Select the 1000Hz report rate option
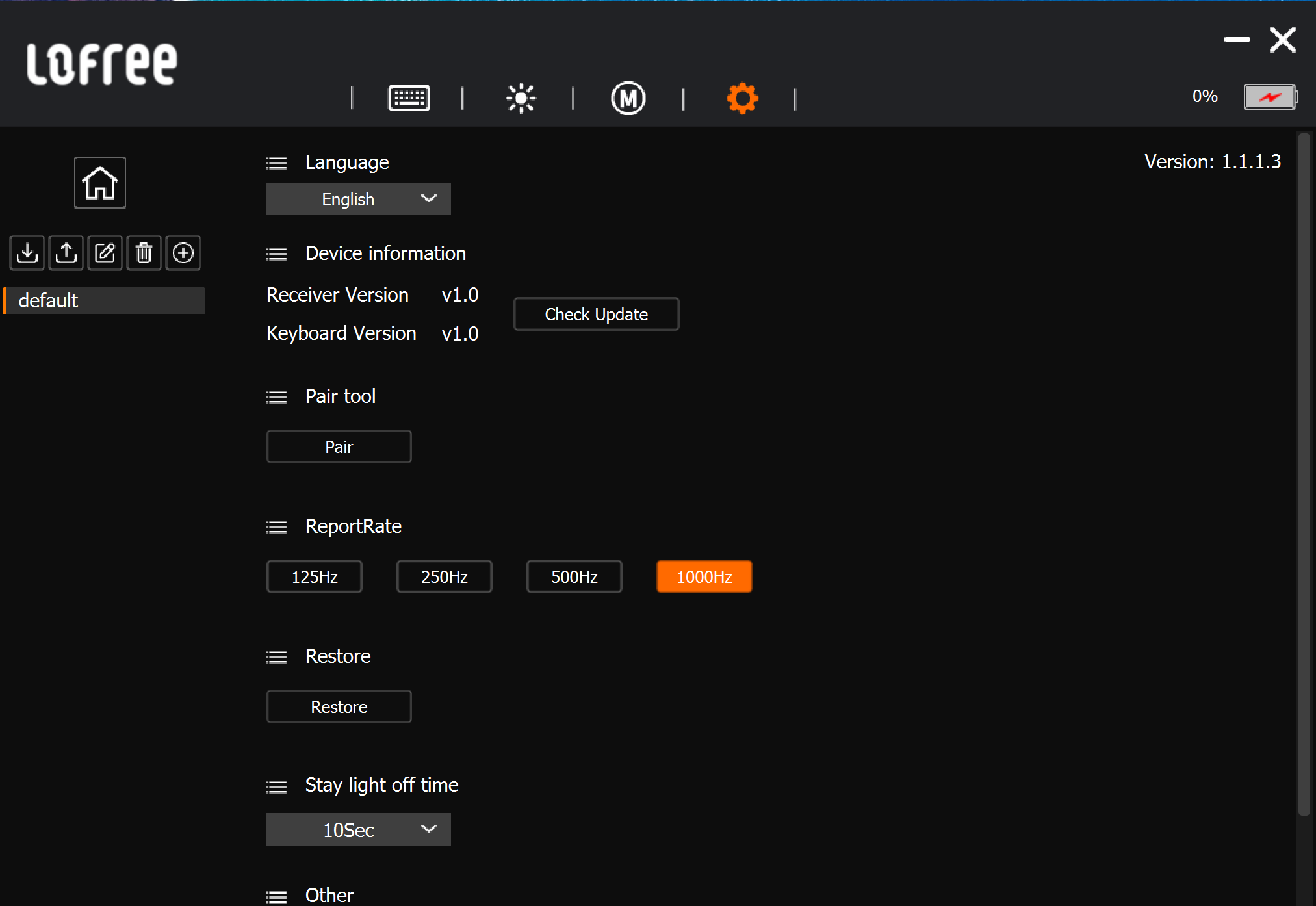This screenshot has height=906, width=1316. tap(704, 576)
